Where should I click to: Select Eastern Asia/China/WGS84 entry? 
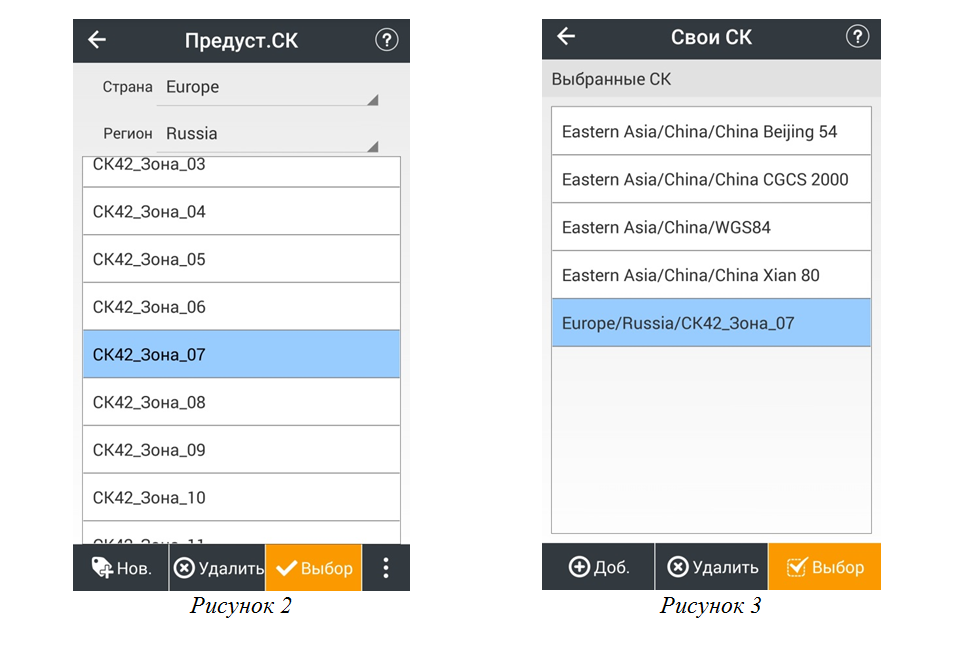[711, 227]
